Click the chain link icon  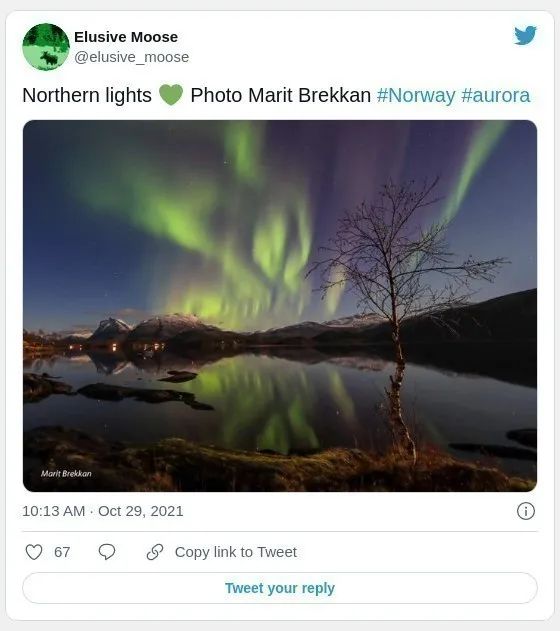click(155, 552)
